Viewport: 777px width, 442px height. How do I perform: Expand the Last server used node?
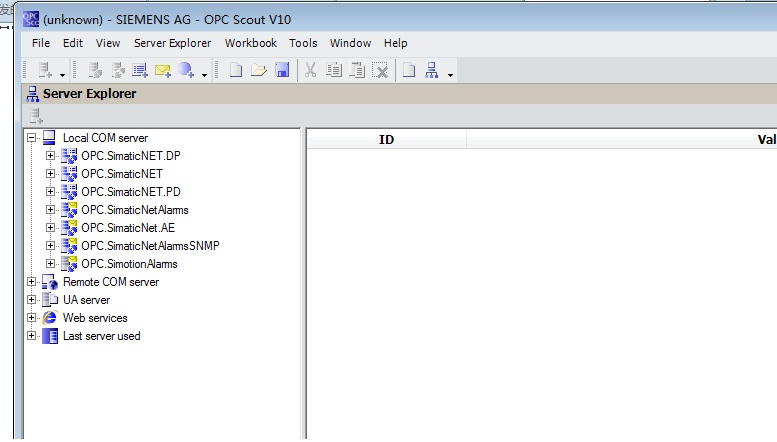tap(32, 335)
